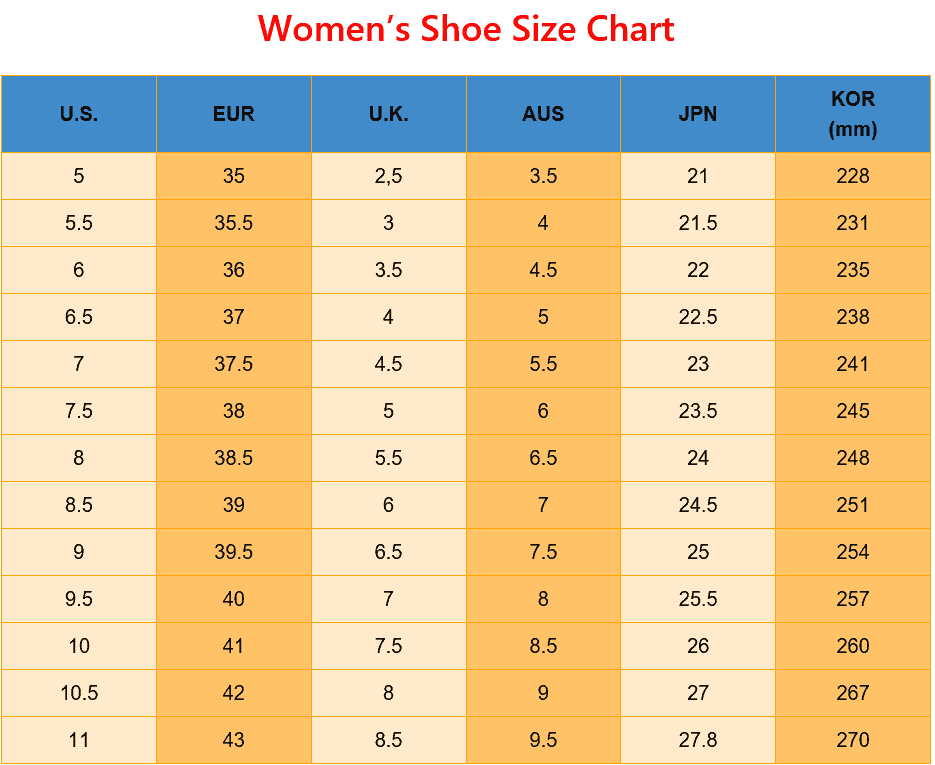Click the Women's Shoe Size Chart title

pos(466,29)
